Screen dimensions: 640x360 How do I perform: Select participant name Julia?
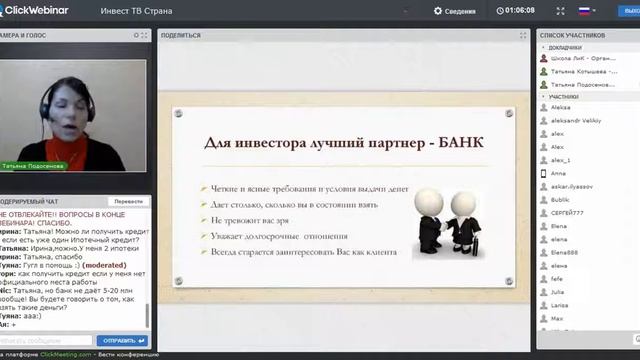(557, 292)
